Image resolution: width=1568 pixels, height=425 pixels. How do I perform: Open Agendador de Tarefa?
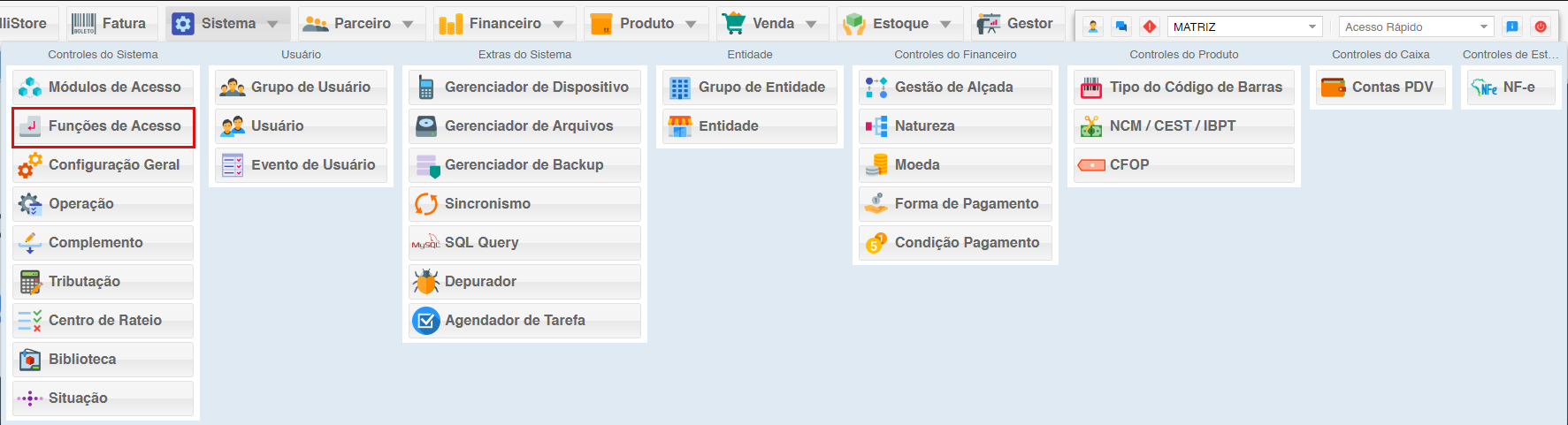tap(524, 321)
